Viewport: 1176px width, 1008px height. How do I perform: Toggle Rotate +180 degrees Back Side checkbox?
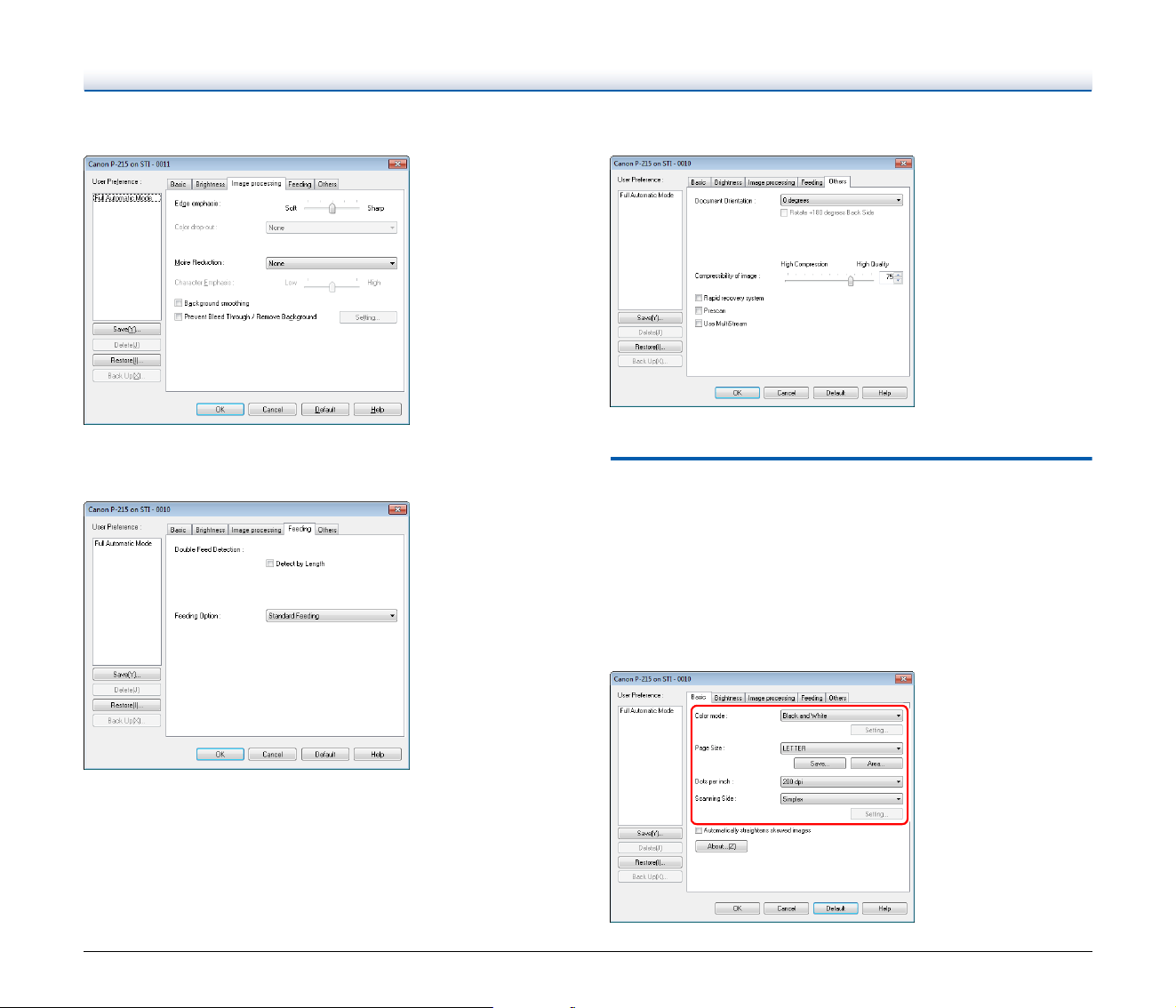coord(784,212)
